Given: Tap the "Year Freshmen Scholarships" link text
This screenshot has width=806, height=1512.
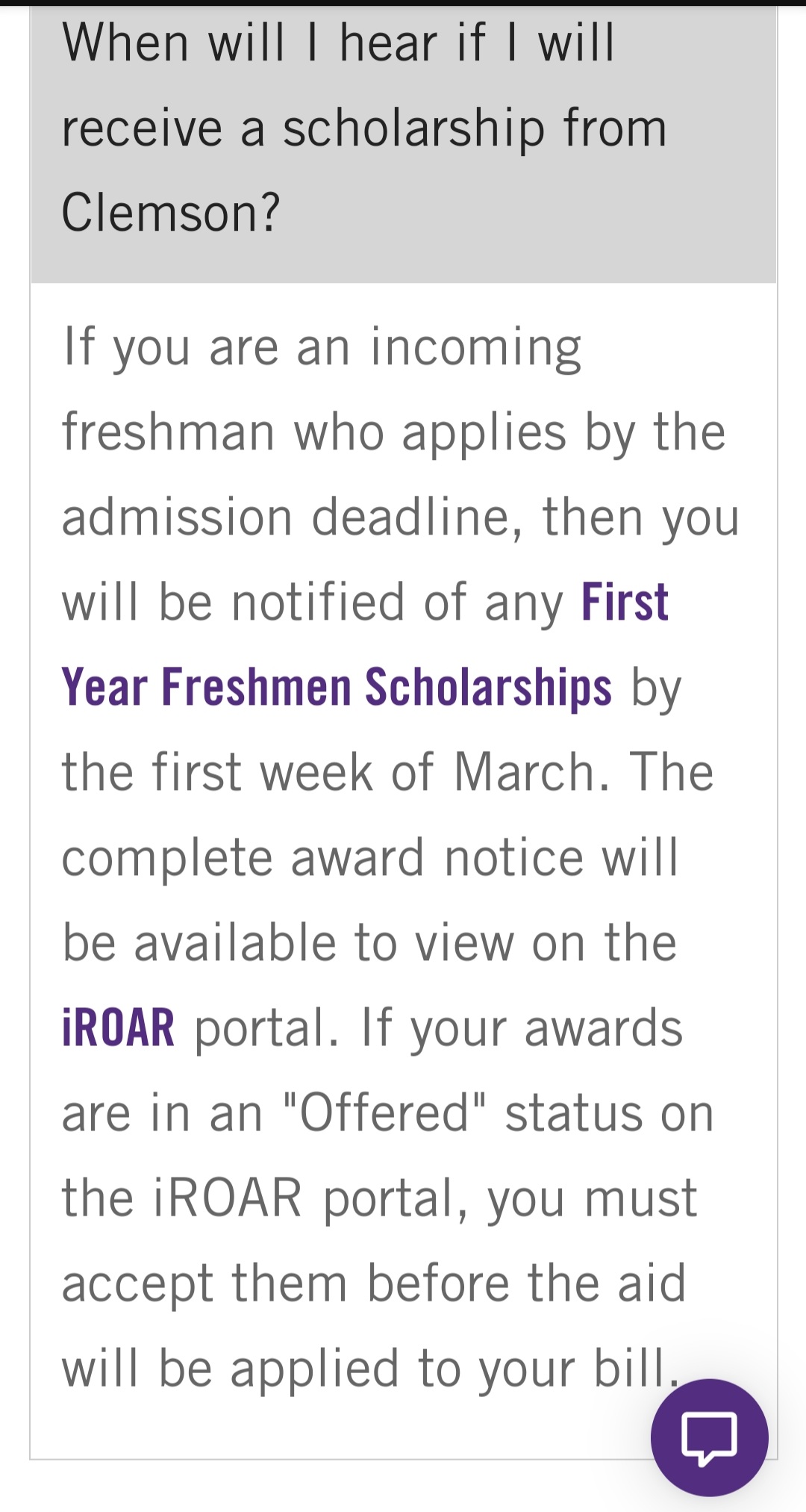Looking at the screenshot, I should click(x=336, y=687).
